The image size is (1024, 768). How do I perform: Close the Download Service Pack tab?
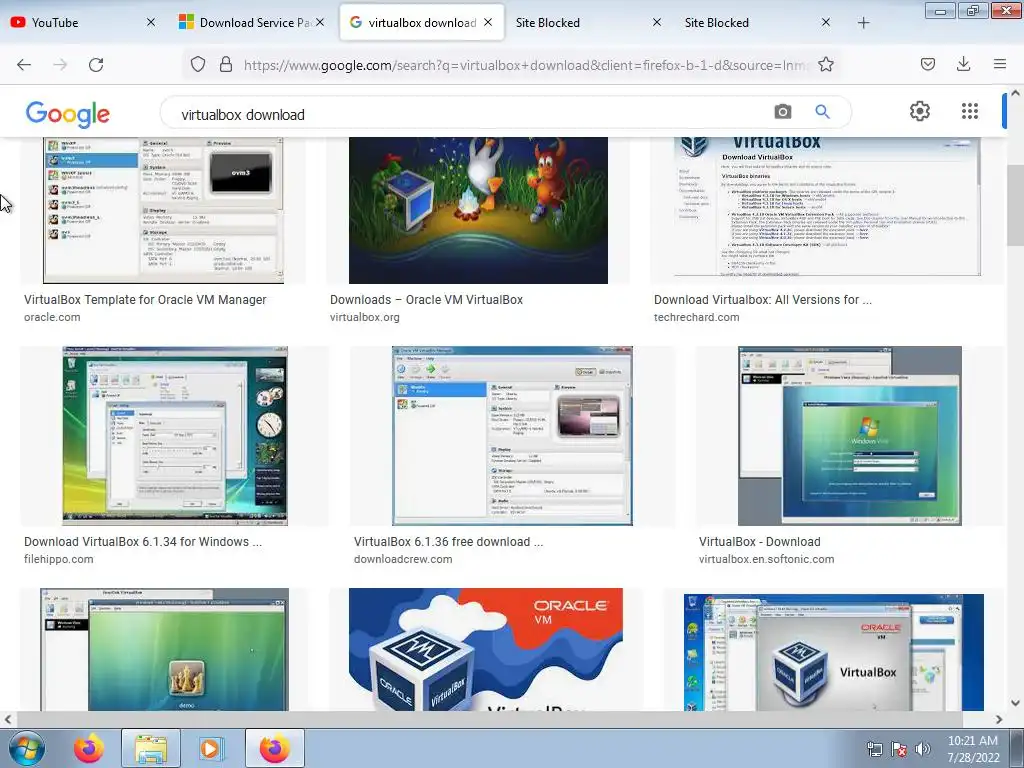(x=319, y=22)
